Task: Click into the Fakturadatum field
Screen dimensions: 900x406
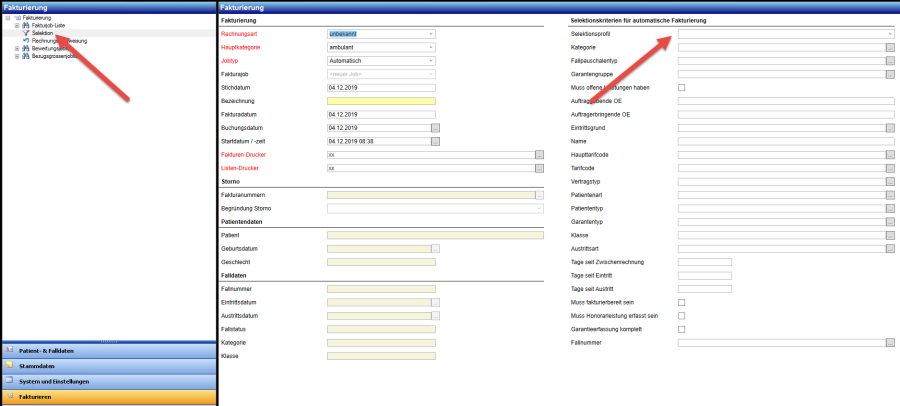Action: pyautogui.click(x=381, y=114)
